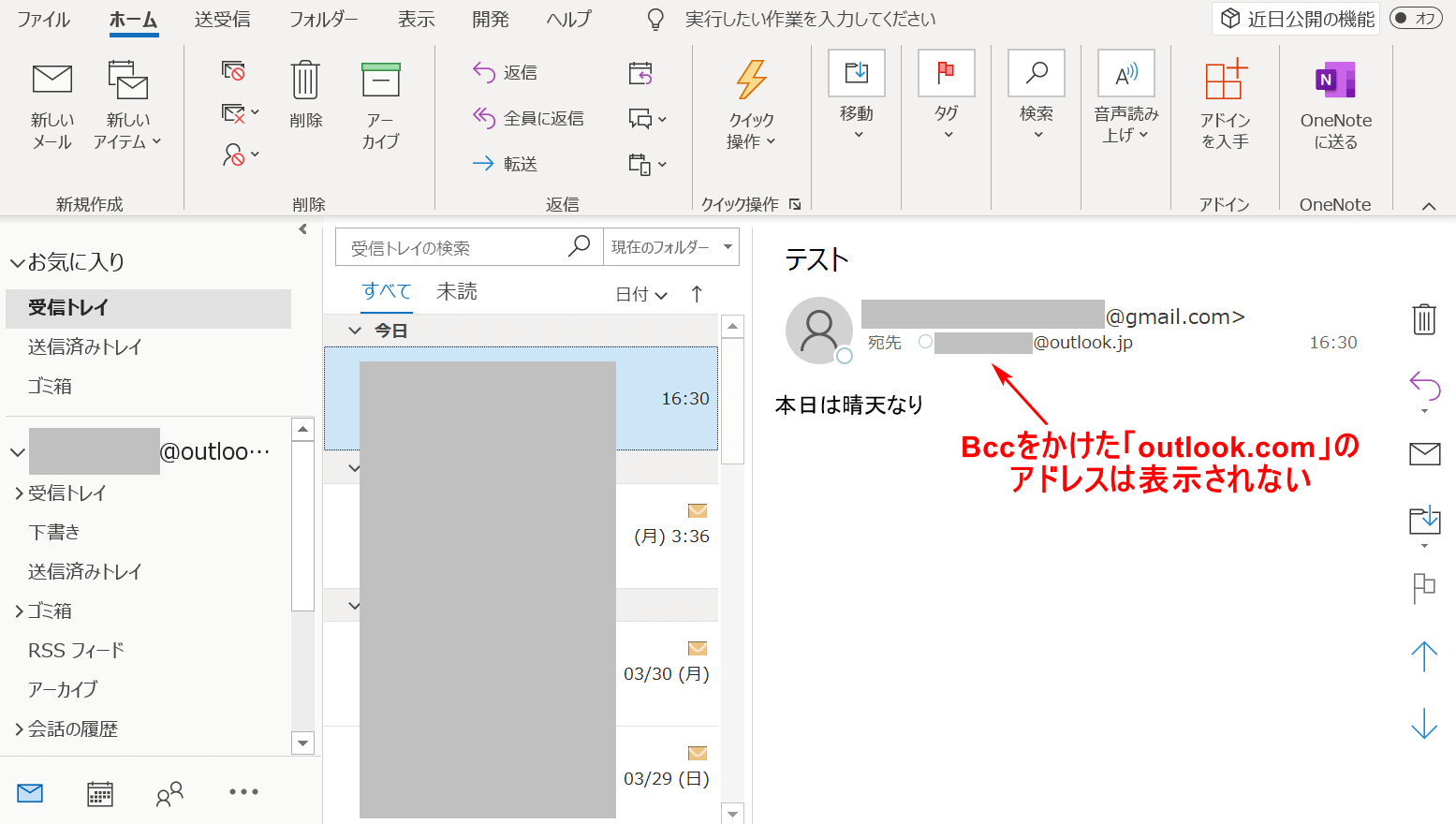Open the New Items (新しいアイテム) menu
This screenshot has height=824, width=1456.
[127, 106]
